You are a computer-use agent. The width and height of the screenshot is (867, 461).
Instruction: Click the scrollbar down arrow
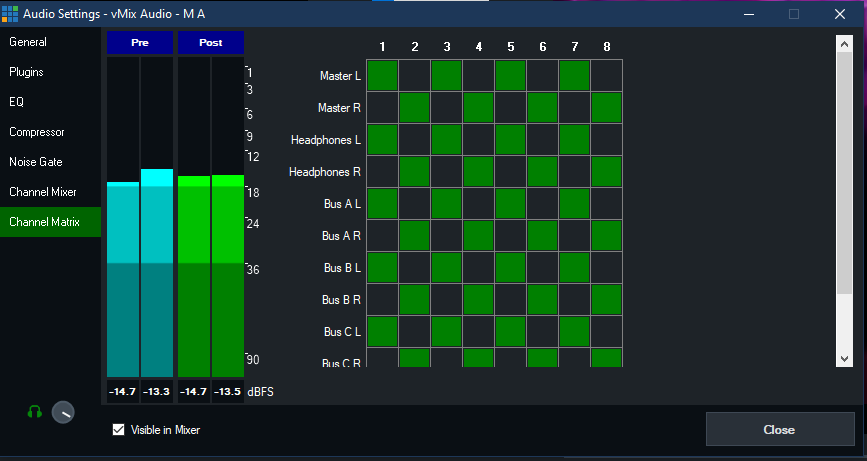[845, 358]
